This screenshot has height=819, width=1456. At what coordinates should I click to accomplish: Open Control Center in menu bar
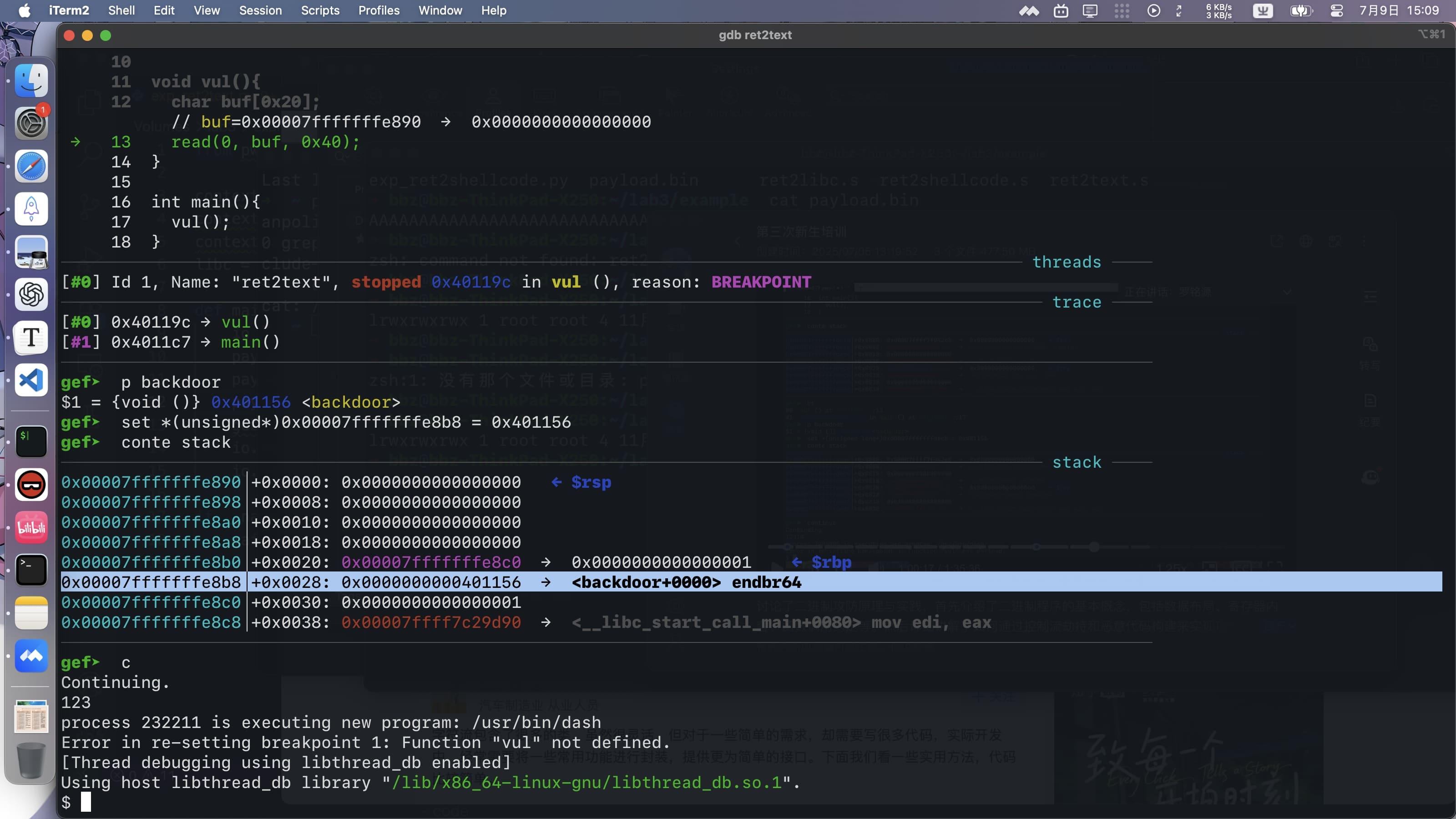1336,11
